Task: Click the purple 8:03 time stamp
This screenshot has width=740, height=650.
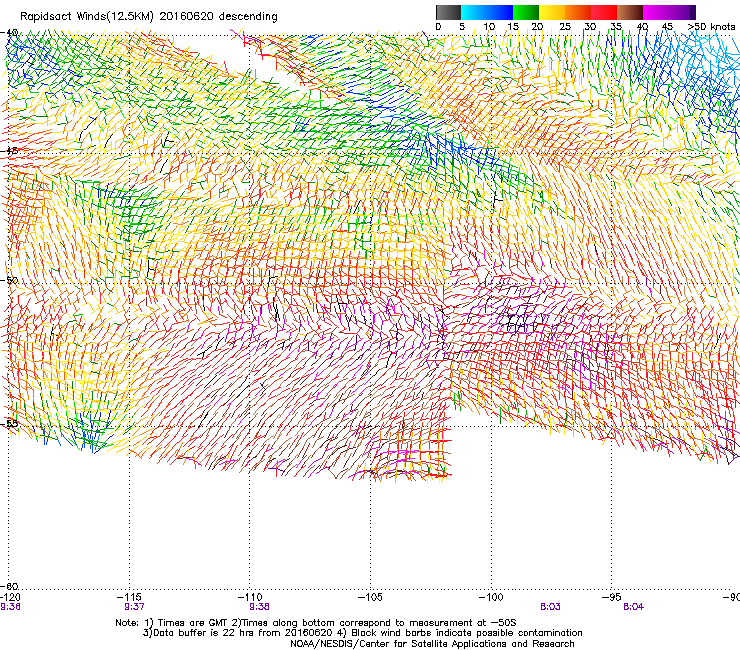Action: tap(550, 607)
